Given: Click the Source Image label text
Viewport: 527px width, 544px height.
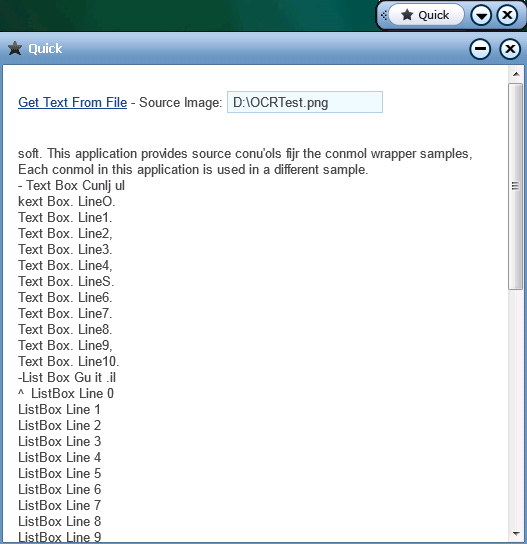Looking at the screenshot, I should 180,102.
